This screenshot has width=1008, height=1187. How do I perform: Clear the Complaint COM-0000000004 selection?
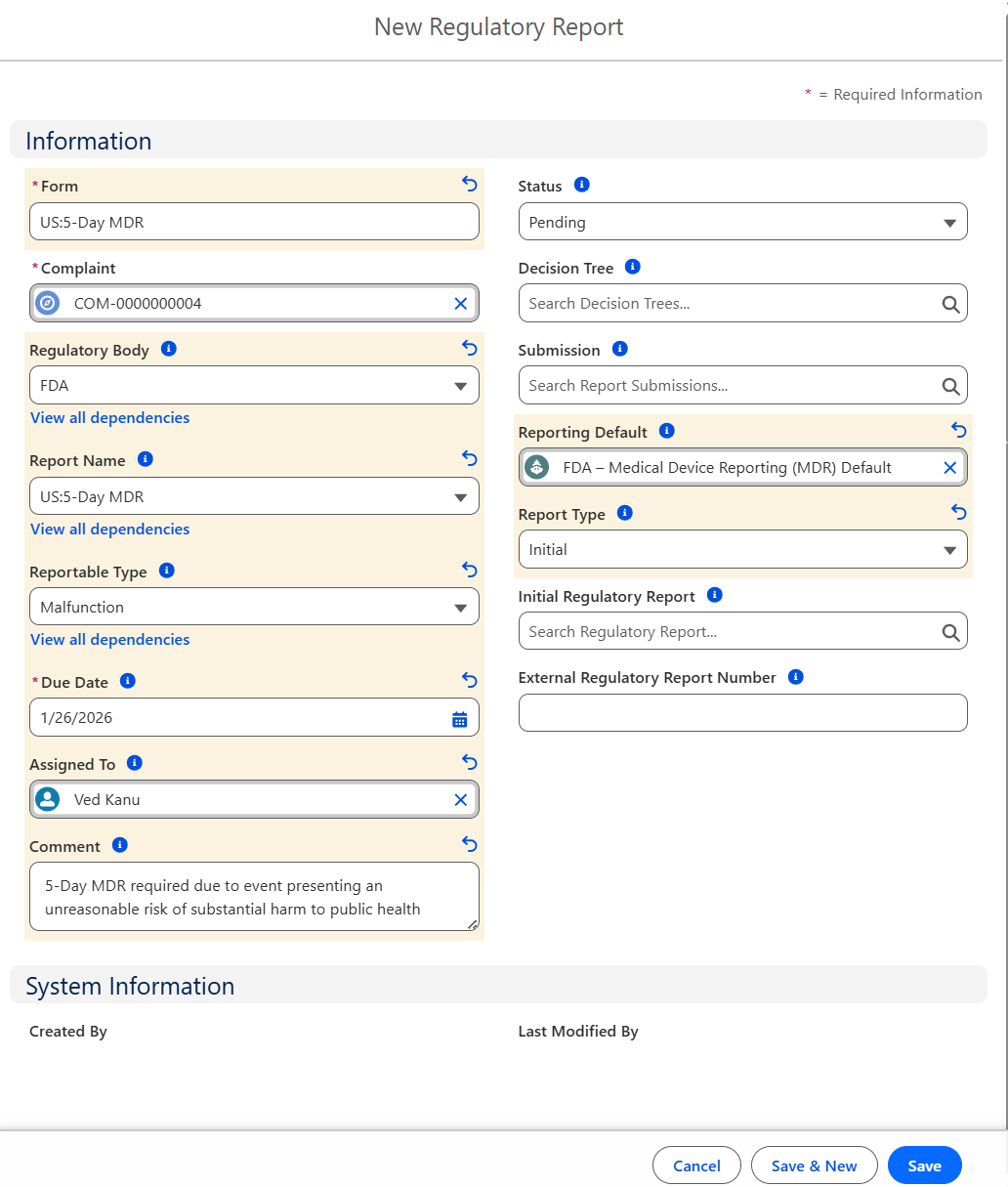(461, 304)
